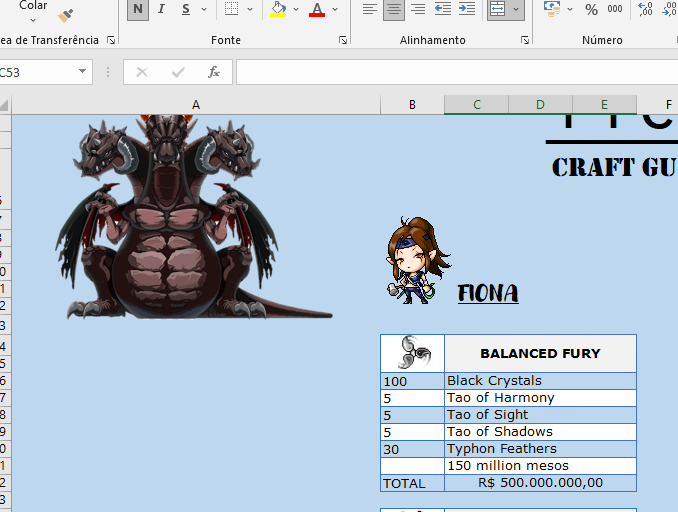Select all cells corner triangle

pyautogui.click(x=4, y=105)
